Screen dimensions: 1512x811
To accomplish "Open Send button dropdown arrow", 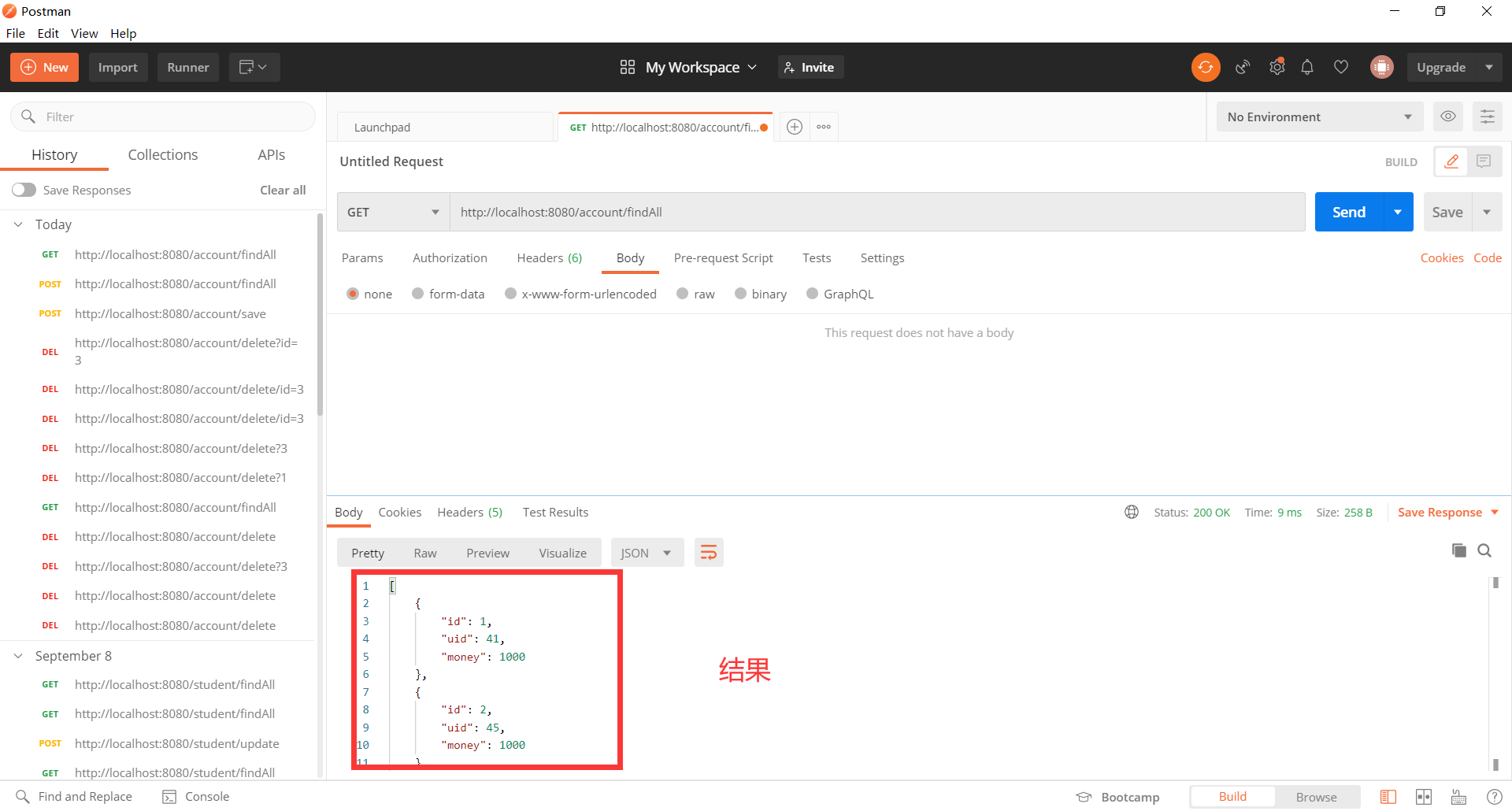I will click(1398, 212).
